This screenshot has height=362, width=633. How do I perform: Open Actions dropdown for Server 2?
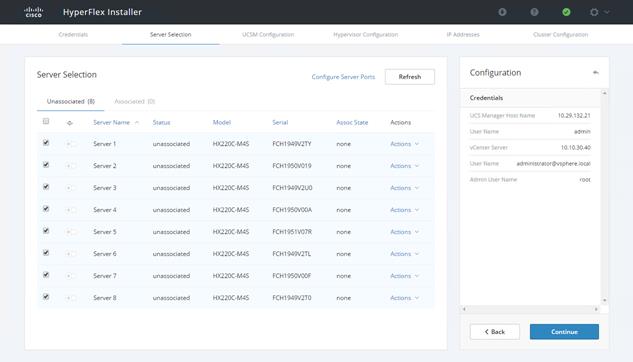click(405, 166)
